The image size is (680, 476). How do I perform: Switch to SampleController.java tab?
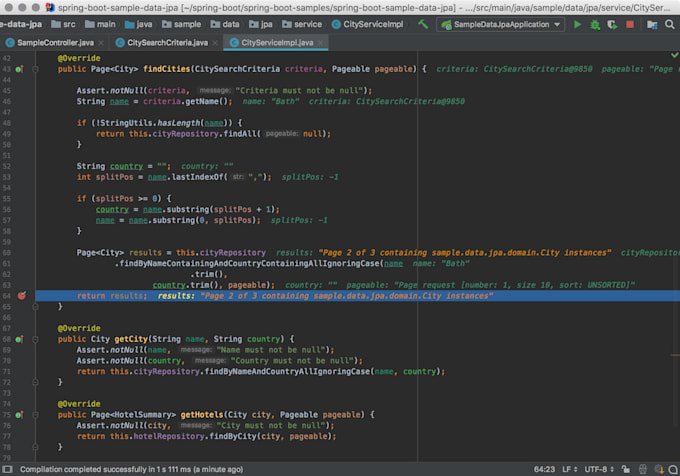tap(56, 42)
